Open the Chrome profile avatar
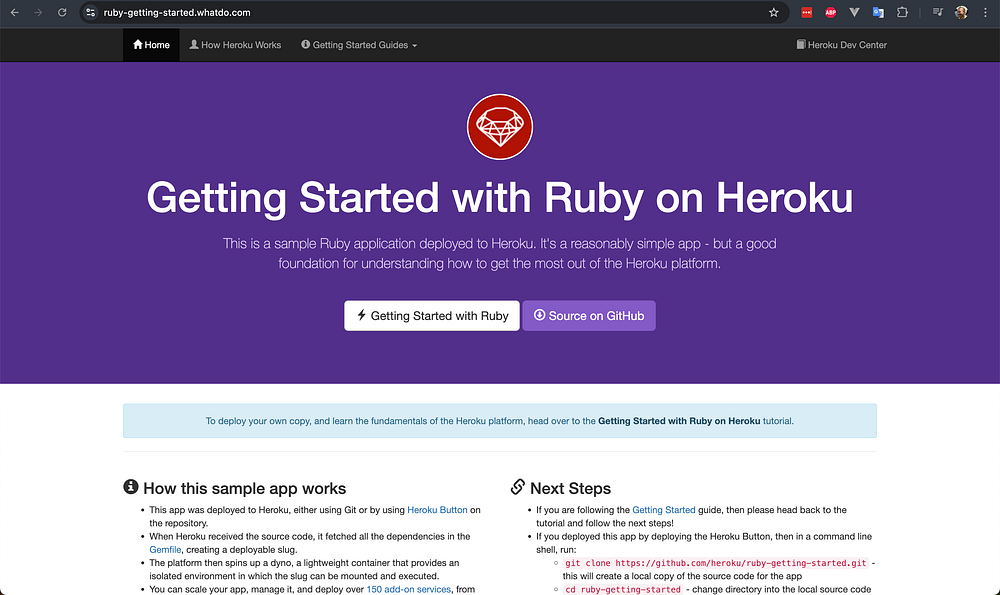Screen dimensions: 1000x595 [x=961, y=12]
